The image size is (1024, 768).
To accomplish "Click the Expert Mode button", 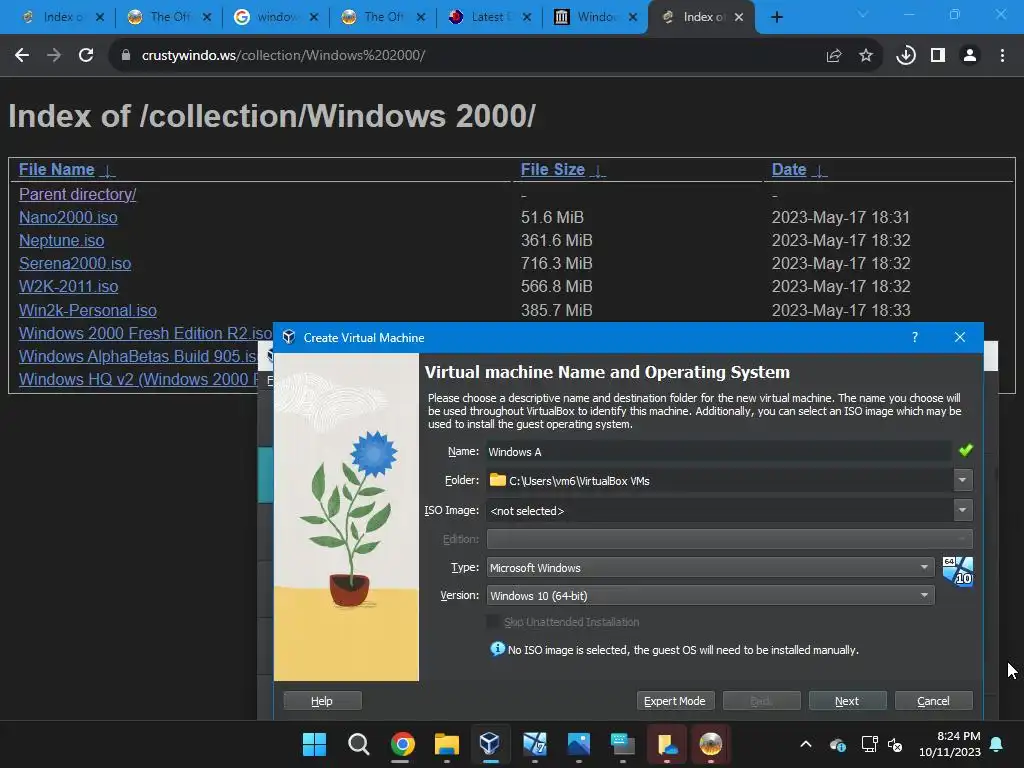I will [675, 701].
